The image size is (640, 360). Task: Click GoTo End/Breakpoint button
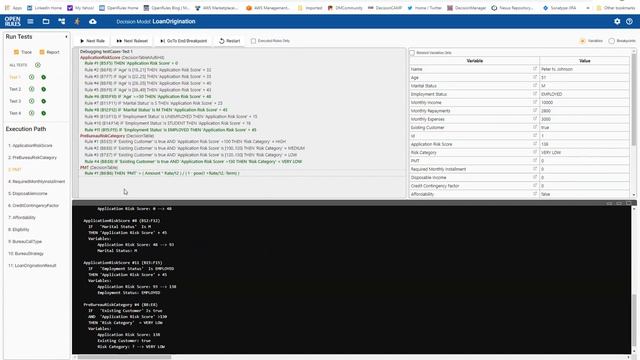click(184, 41)
